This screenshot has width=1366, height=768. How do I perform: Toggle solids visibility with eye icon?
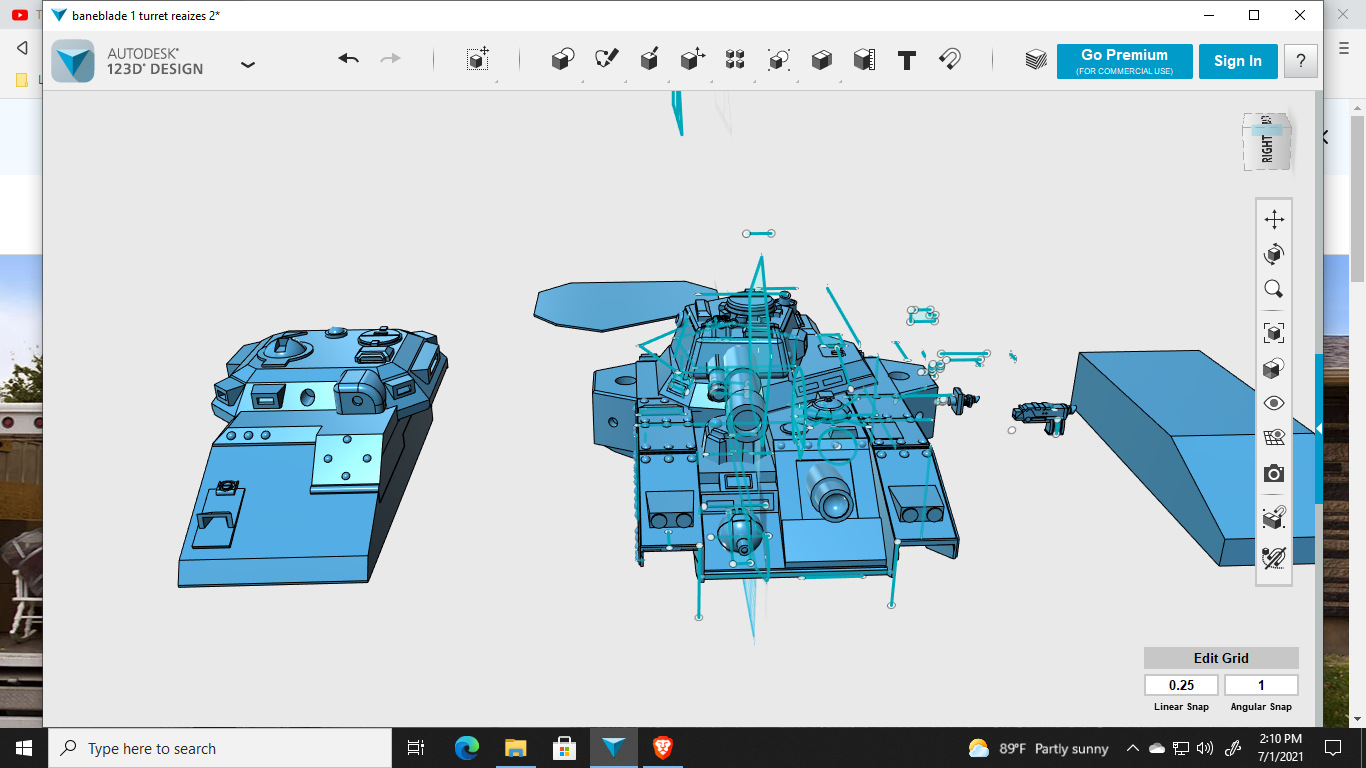tap(1274, 403)
